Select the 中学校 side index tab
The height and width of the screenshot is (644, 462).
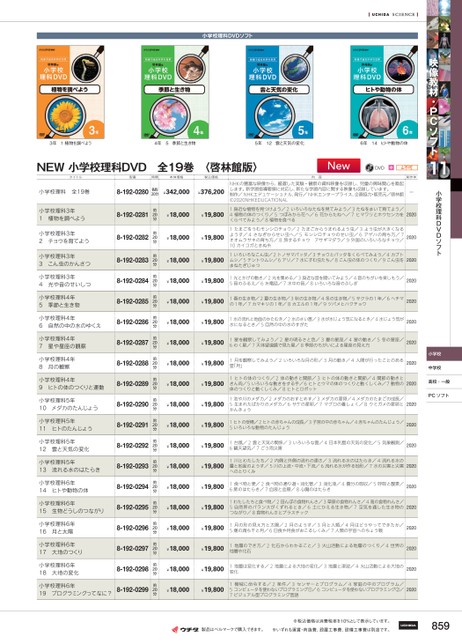(x=444, y=368)
